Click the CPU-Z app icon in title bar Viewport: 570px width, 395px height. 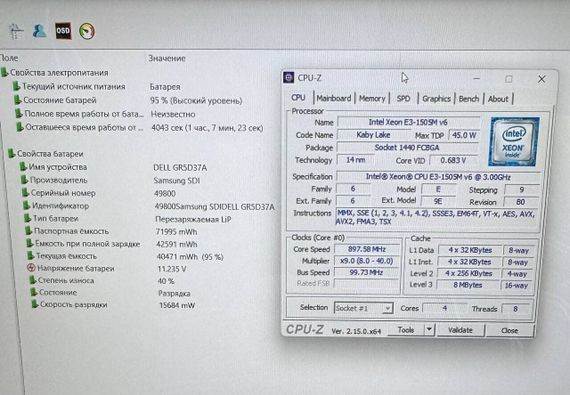[289, 77]
